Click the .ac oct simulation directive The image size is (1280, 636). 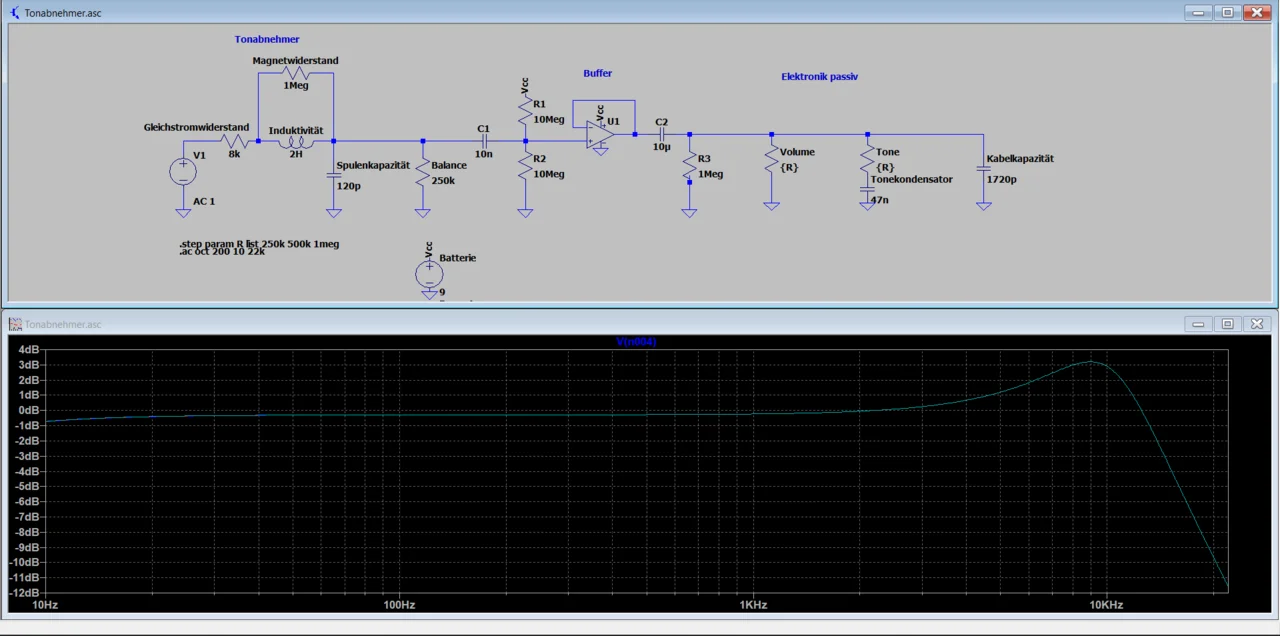[x=222, y=252]
